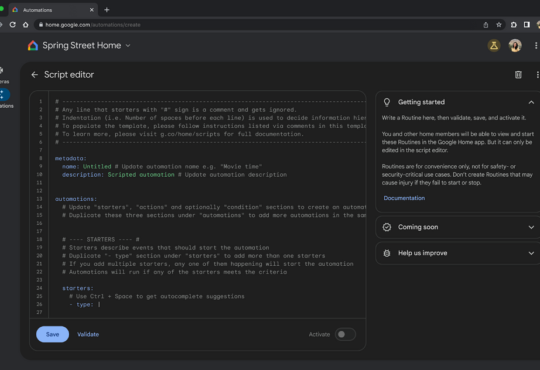Bookmark this page with the star icon
The image size is (540, 370).
coord(499,25)
